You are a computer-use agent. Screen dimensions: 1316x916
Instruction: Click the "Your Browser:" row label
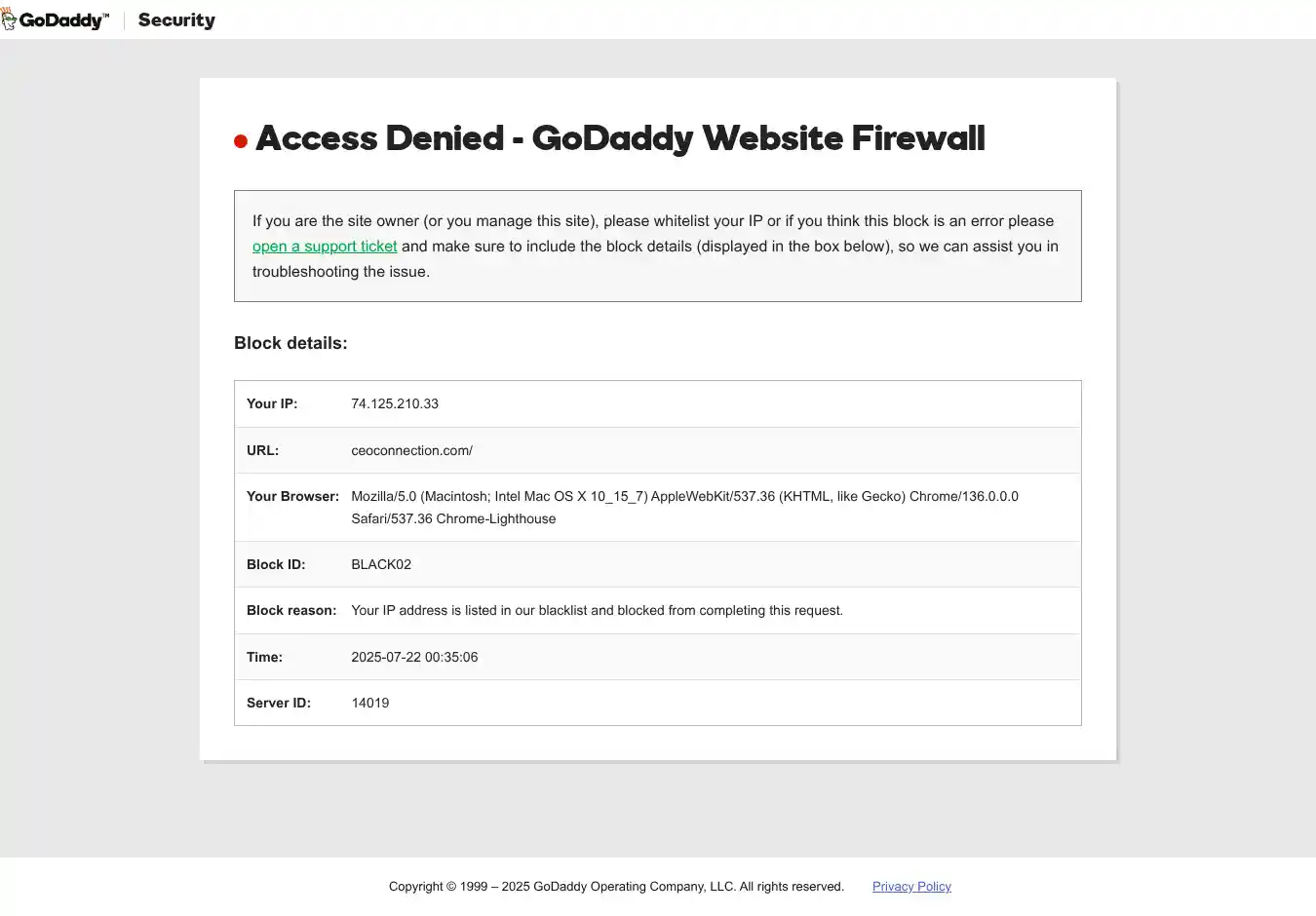[x=292, y=497]
